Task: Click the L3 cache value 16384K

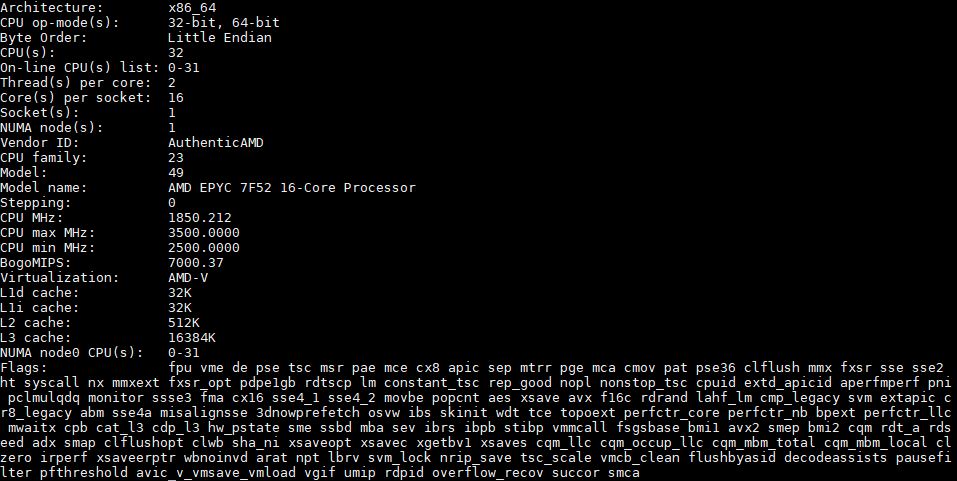Action: [192, 337]
